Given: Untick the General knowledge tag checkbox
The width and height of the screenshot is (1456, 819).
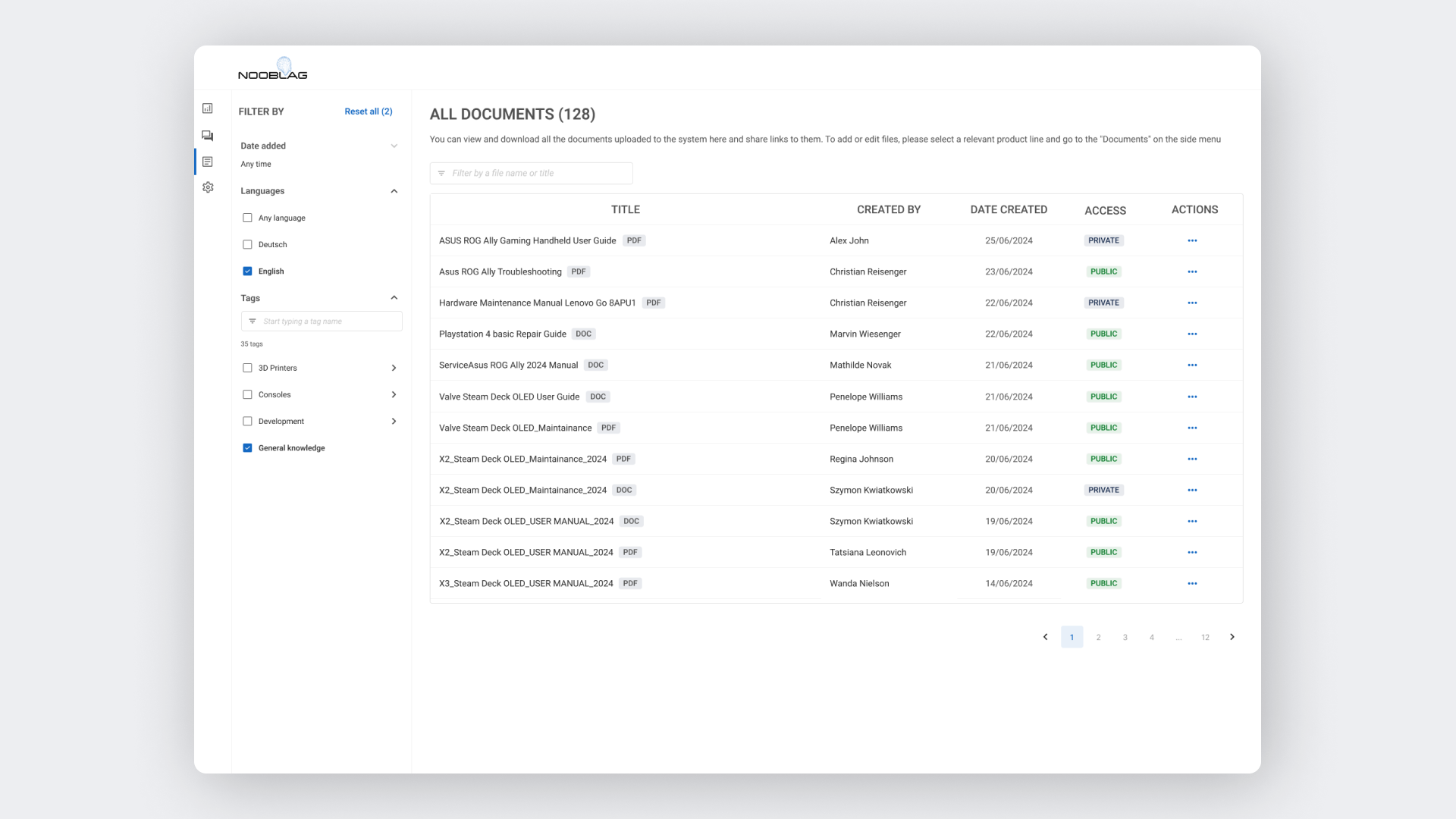Looking at the screenshot, I should coord(247,447).
